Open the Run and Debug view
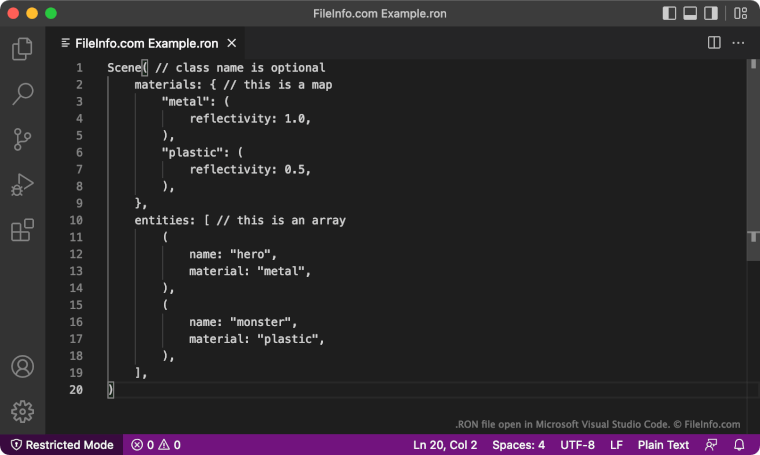The height and width of the screenshot is (455, 760). (22, 186)
